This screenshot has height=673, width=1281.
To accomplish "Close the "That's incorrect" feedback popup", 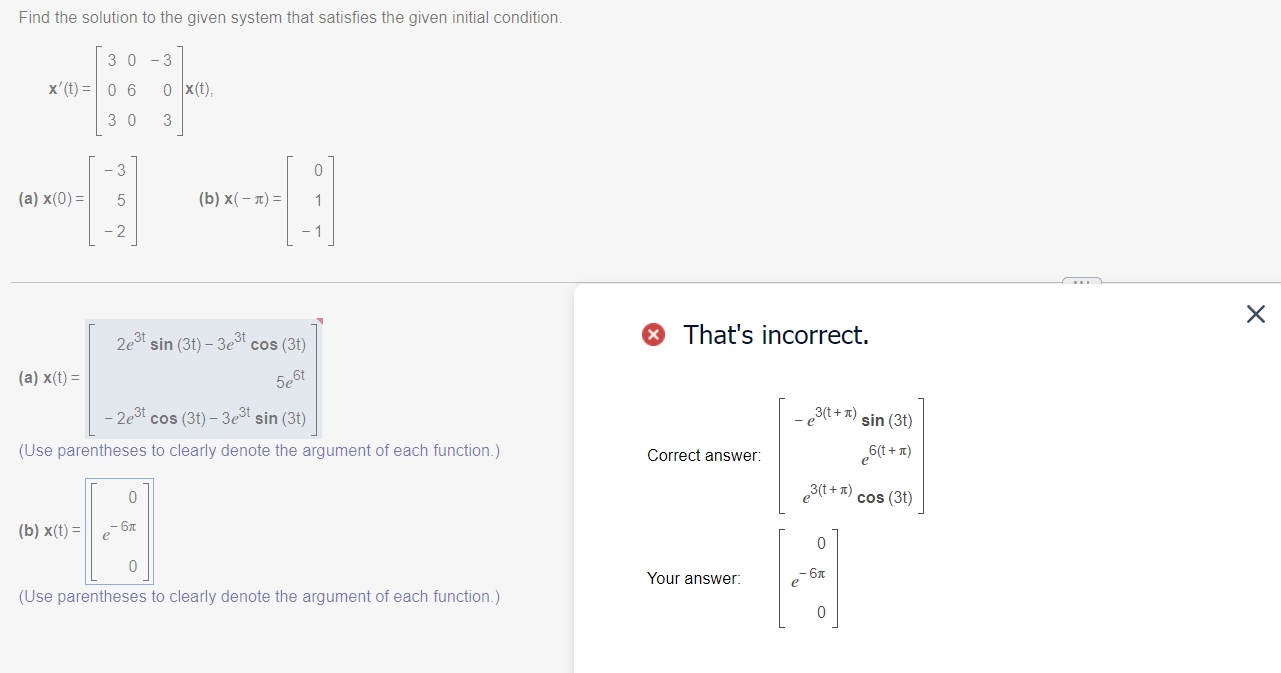I will coord(1256,315).
